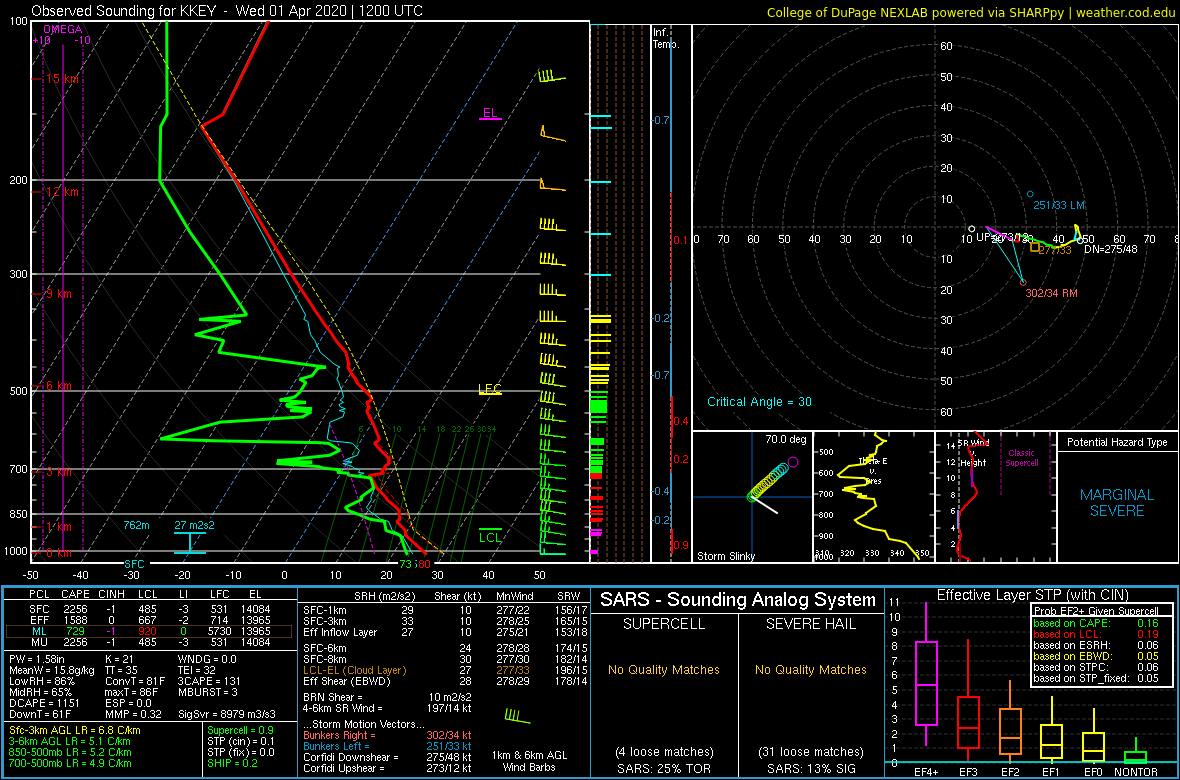Image resolution: width=1180 pixels, height=780 pixels.
Task: Select the red RM circle on hodograph
Action: [x=1023, y=282]
